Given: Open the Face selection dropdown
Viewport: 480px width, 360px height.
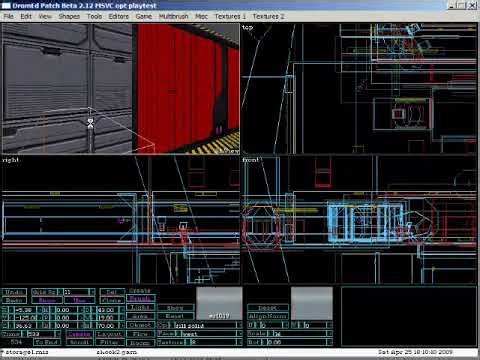Looking at the screenshot, I should pos(200,333).
